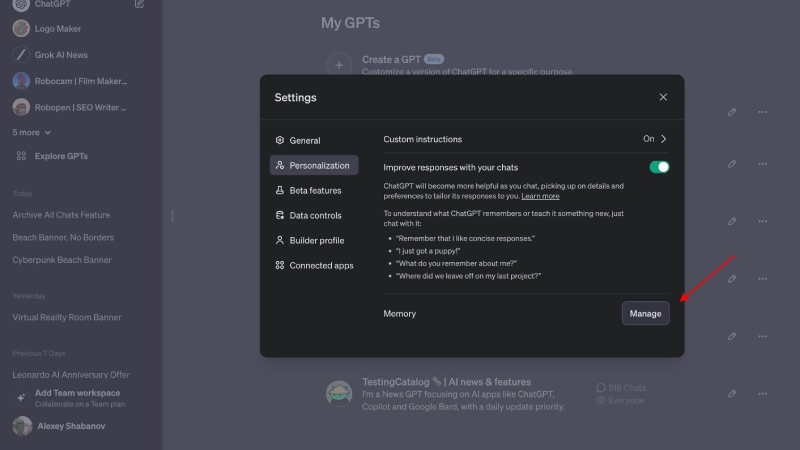Screen dimensions: 800x450
Task: Expand the '5 more' GPTs list
Action: tap(32, 132)
